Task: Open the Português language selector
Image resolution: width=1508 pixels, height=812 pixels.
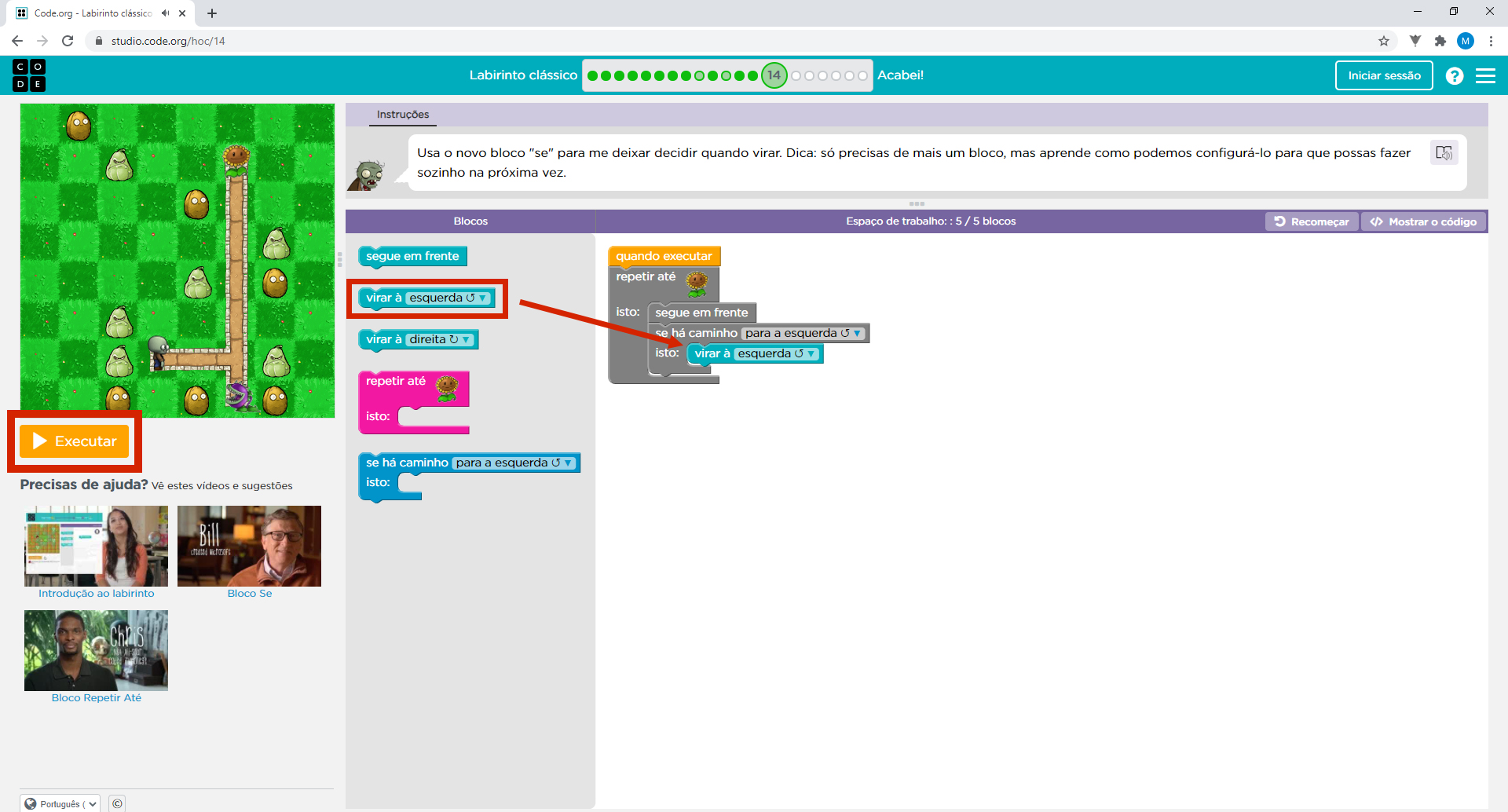Action: 60,803
